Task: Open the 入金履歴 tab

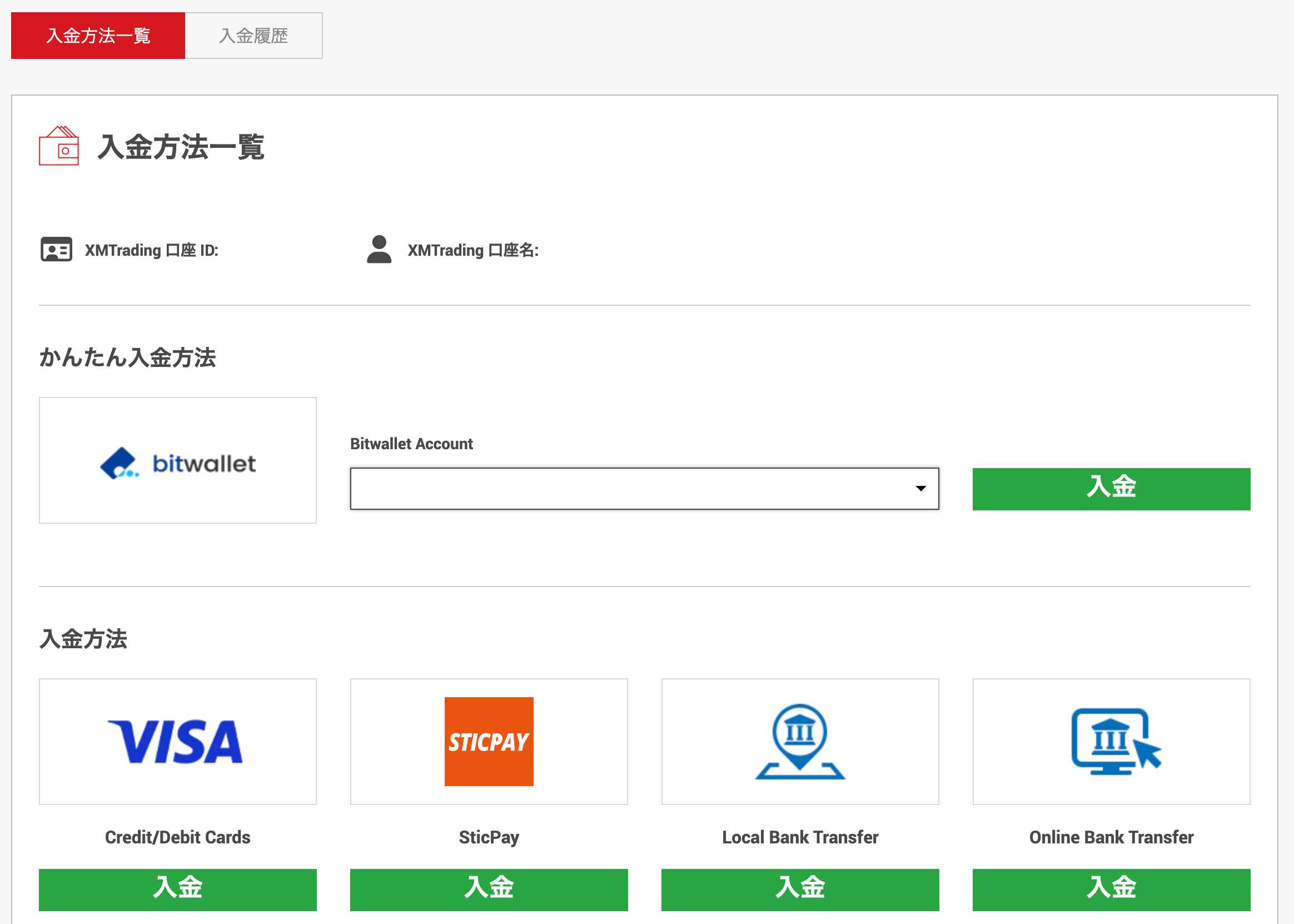Action: tap(253, 36)
